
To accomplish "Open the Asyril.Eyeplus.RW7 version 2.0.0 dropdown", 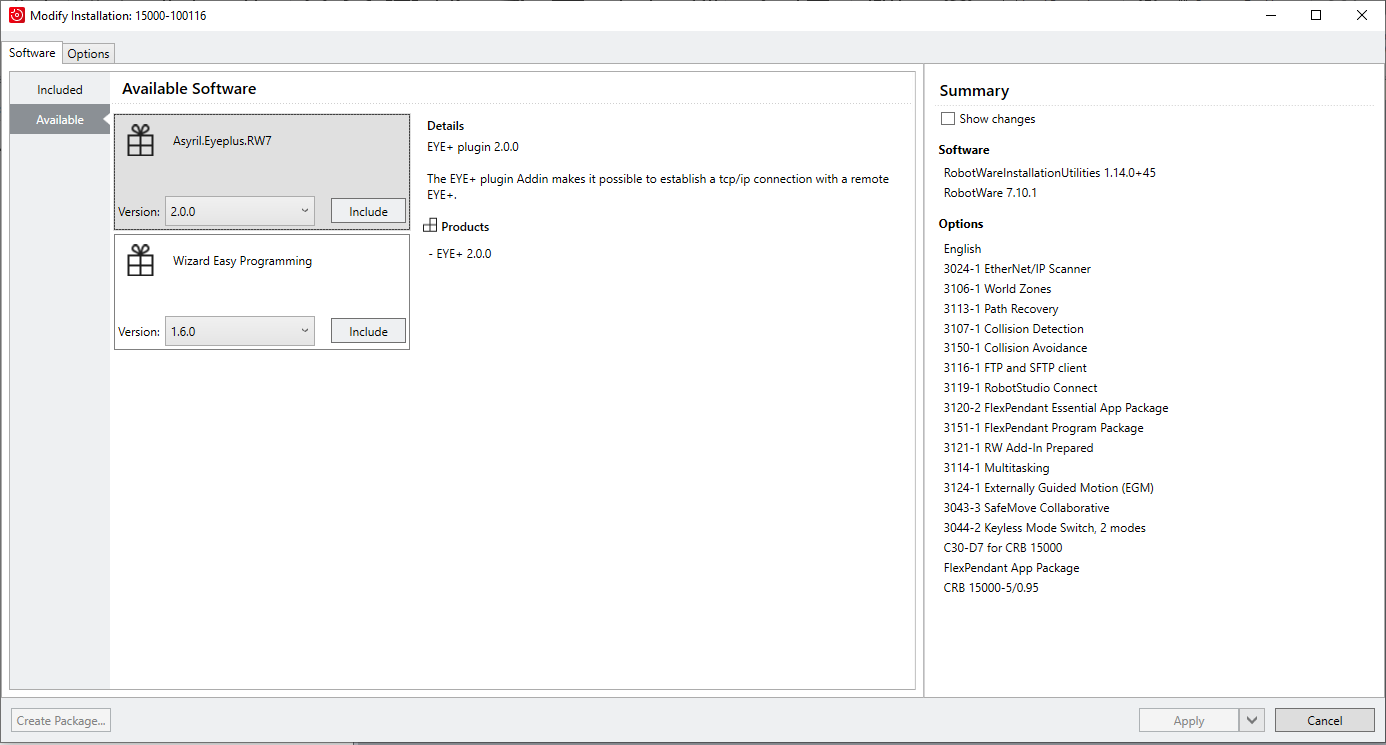I will coord(240,211).
